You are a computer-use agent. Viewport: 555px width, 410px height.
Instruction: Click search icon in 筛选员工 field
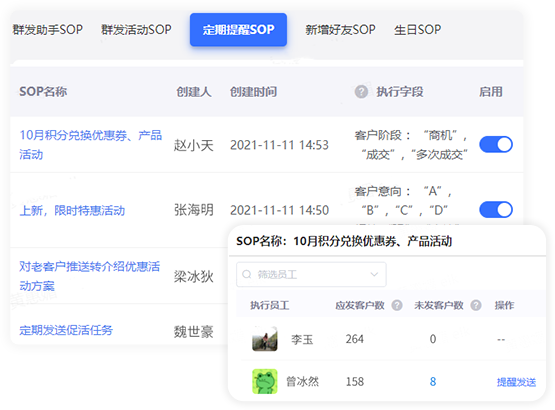click(247, 274)
